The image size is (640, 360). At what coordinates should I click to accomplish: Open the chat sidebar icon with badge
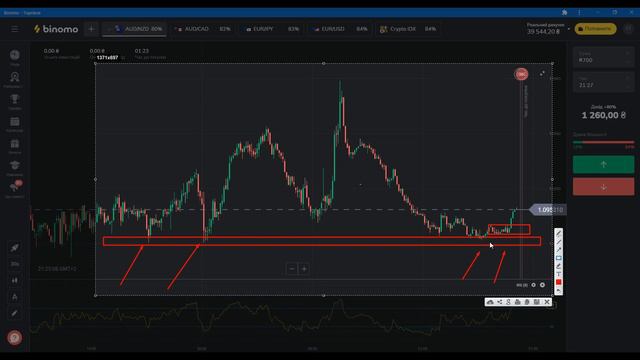coord(15,187)
